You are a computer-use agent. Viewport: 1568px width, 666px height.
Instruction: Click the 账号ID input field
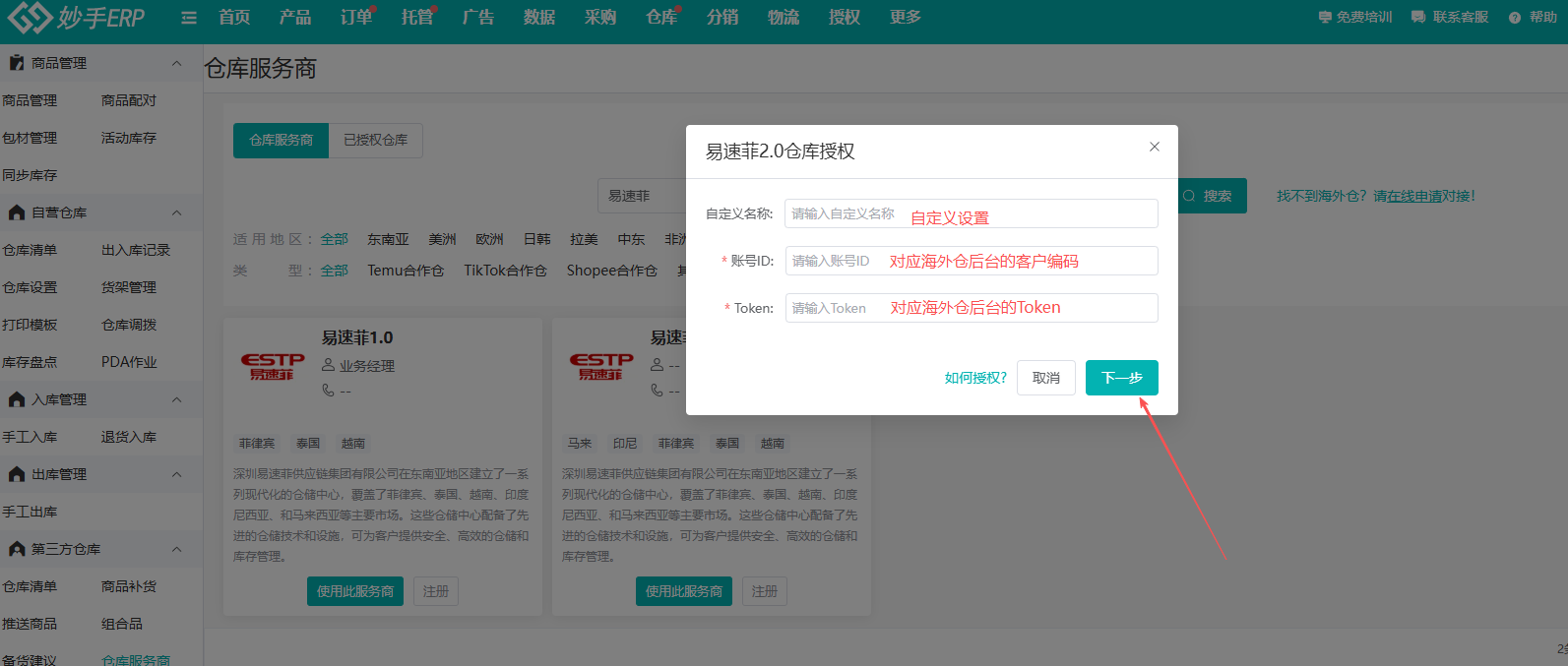click(x=972, y=261)
